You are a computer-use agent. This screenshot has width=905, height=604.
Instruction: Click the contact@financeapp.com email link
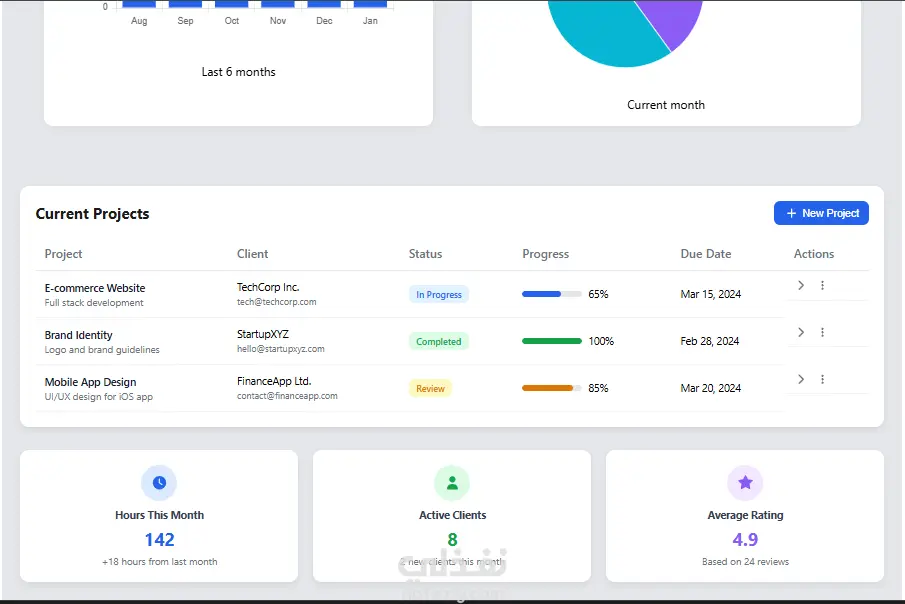click(287, 396)
